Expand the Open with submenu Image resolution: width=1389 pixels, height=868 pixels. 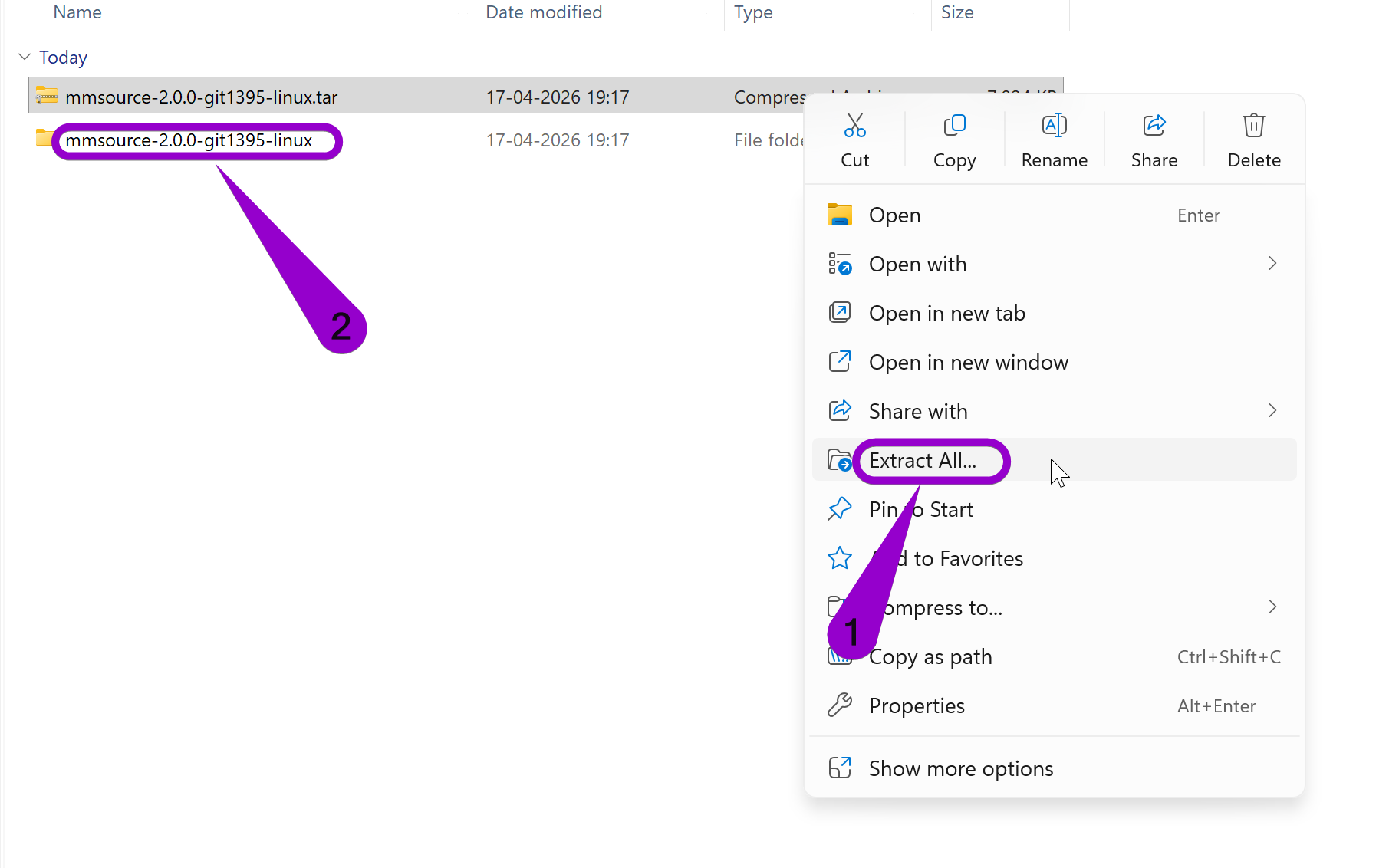(x=1272, y=263)
